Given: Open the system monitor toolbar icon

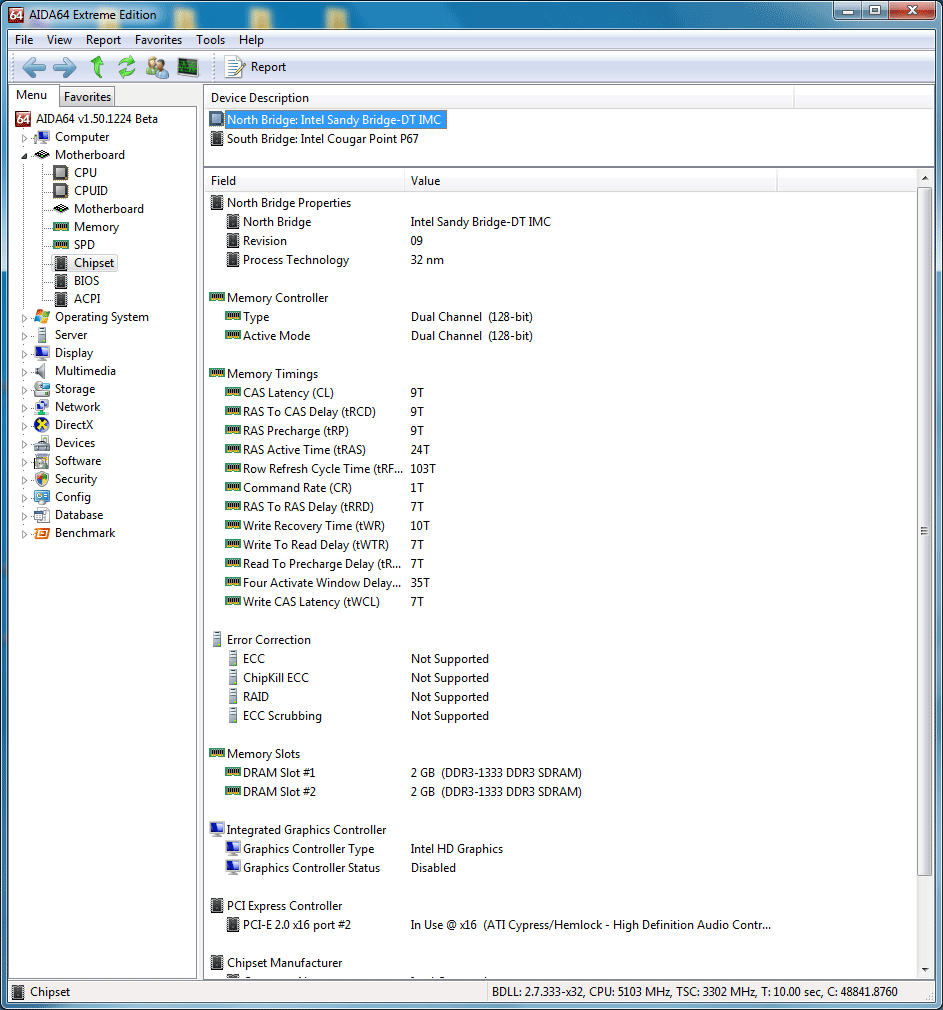Looking at the screenshot, I should (187, 67).
